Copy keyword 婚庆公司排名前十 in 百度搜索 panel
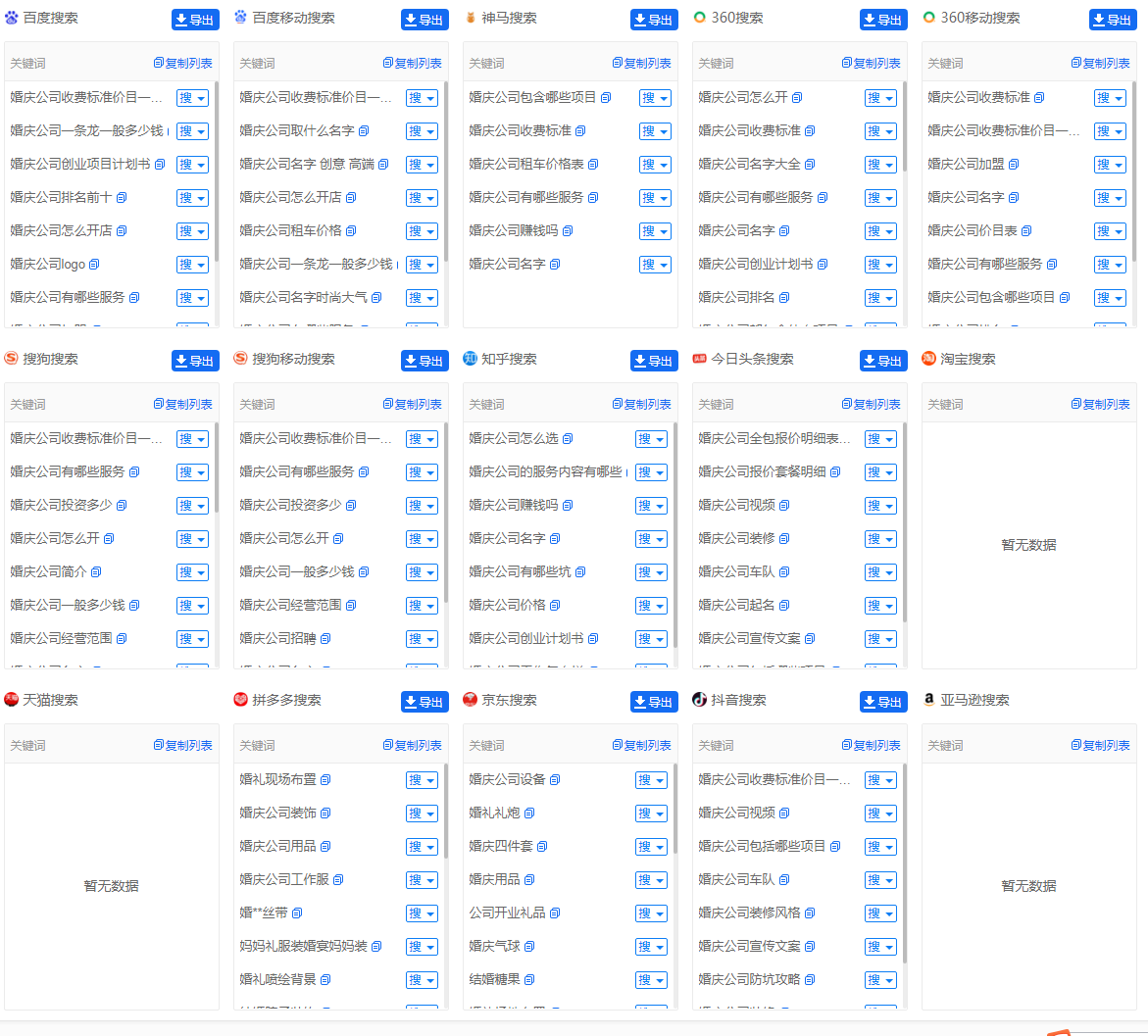This screenshot has width=1148, height=1036. point(122,198)
